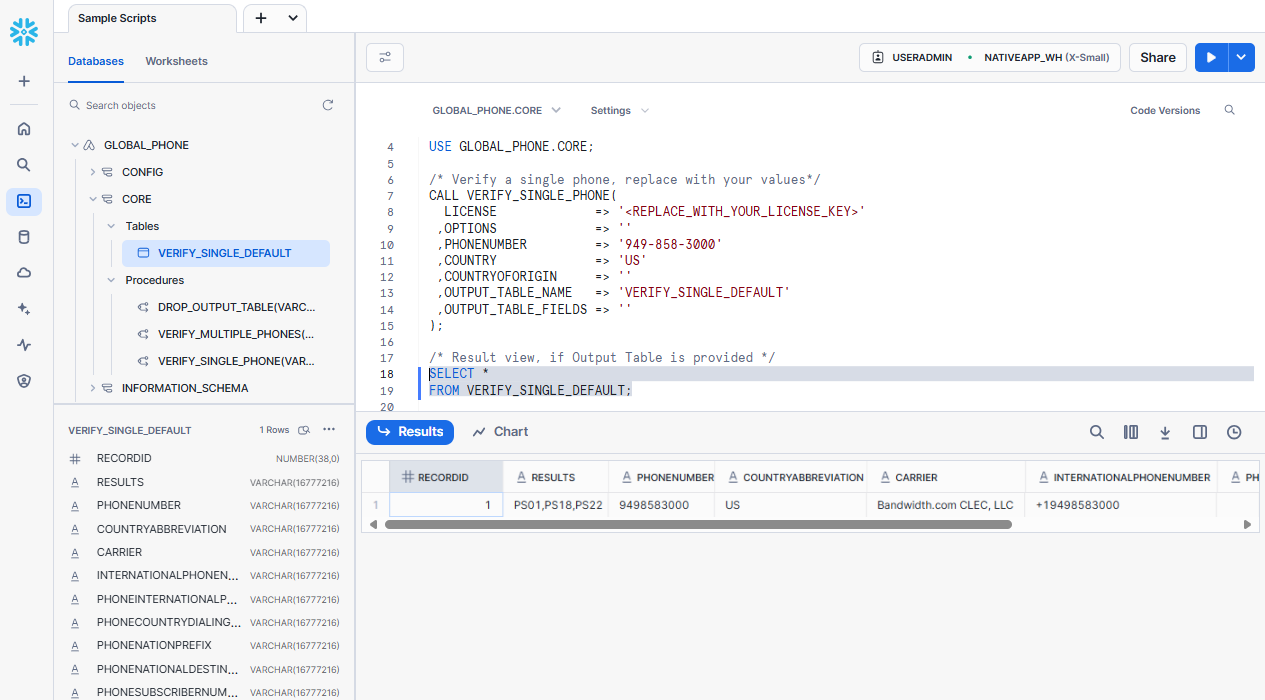Open the result columns selector icon
The image size is (1265, 700).
pyautogui.click(x=1131, y=432)
